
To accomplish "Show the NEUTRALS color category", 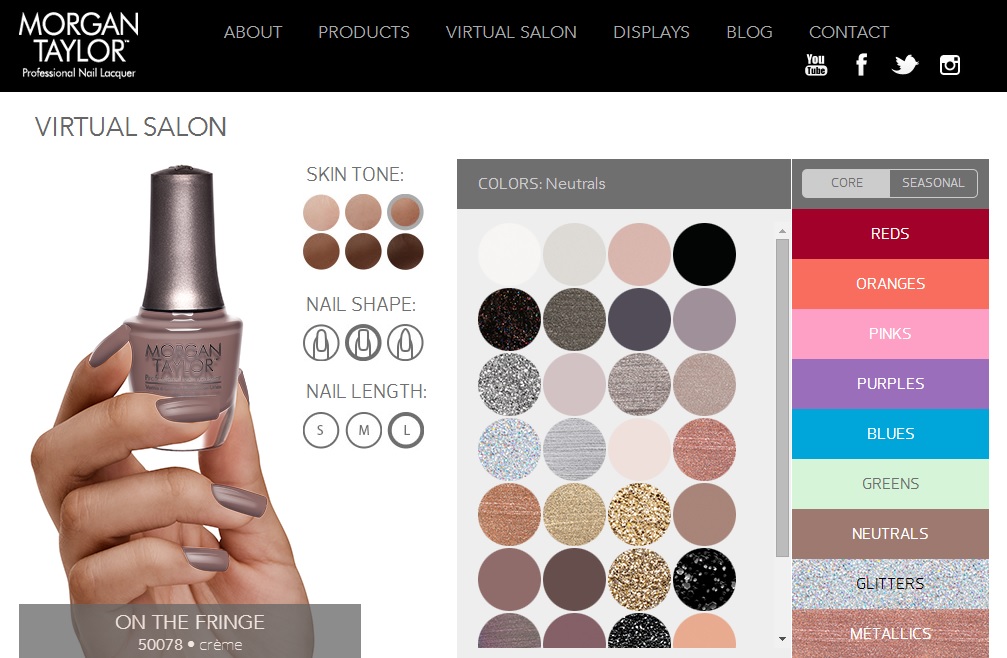I will (x=890, y=534).
